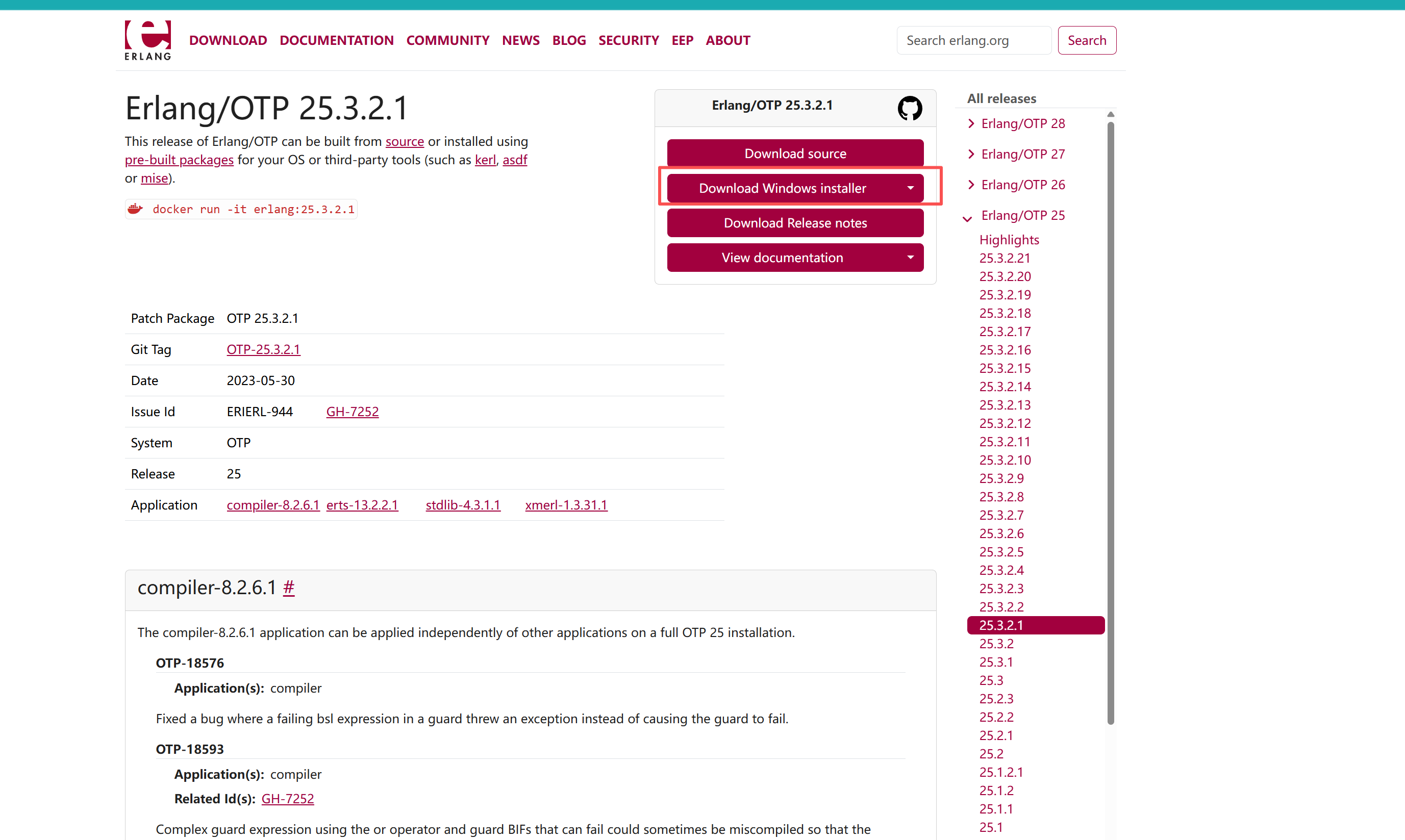Click the Download source button
The width and height of the screenshot is (1405, 840).
click(x=795, y=154)
